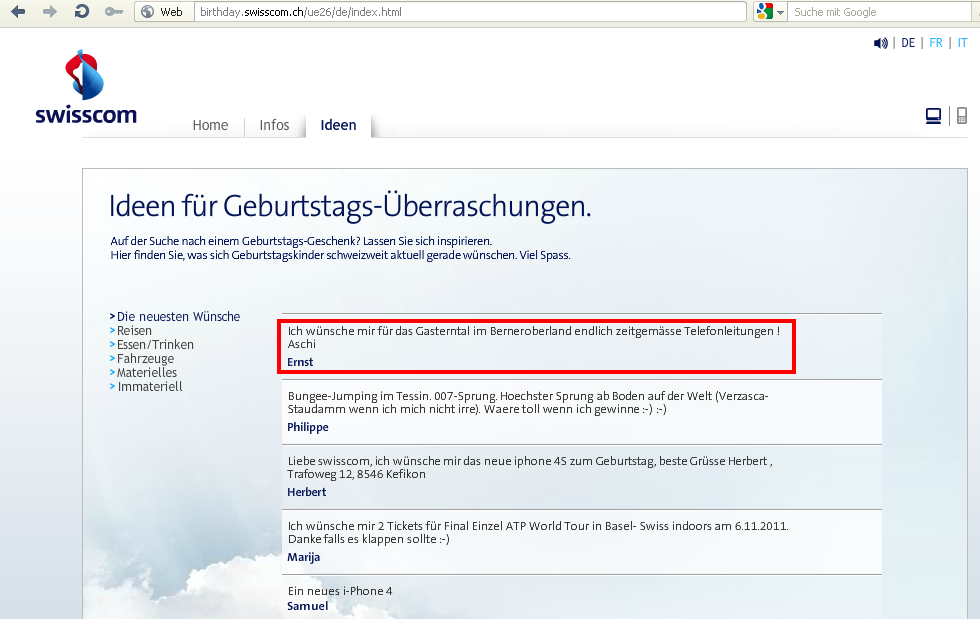Click the Swisscom logo
Viewport: 980px width, 619px height.
[x=86, y=87]
